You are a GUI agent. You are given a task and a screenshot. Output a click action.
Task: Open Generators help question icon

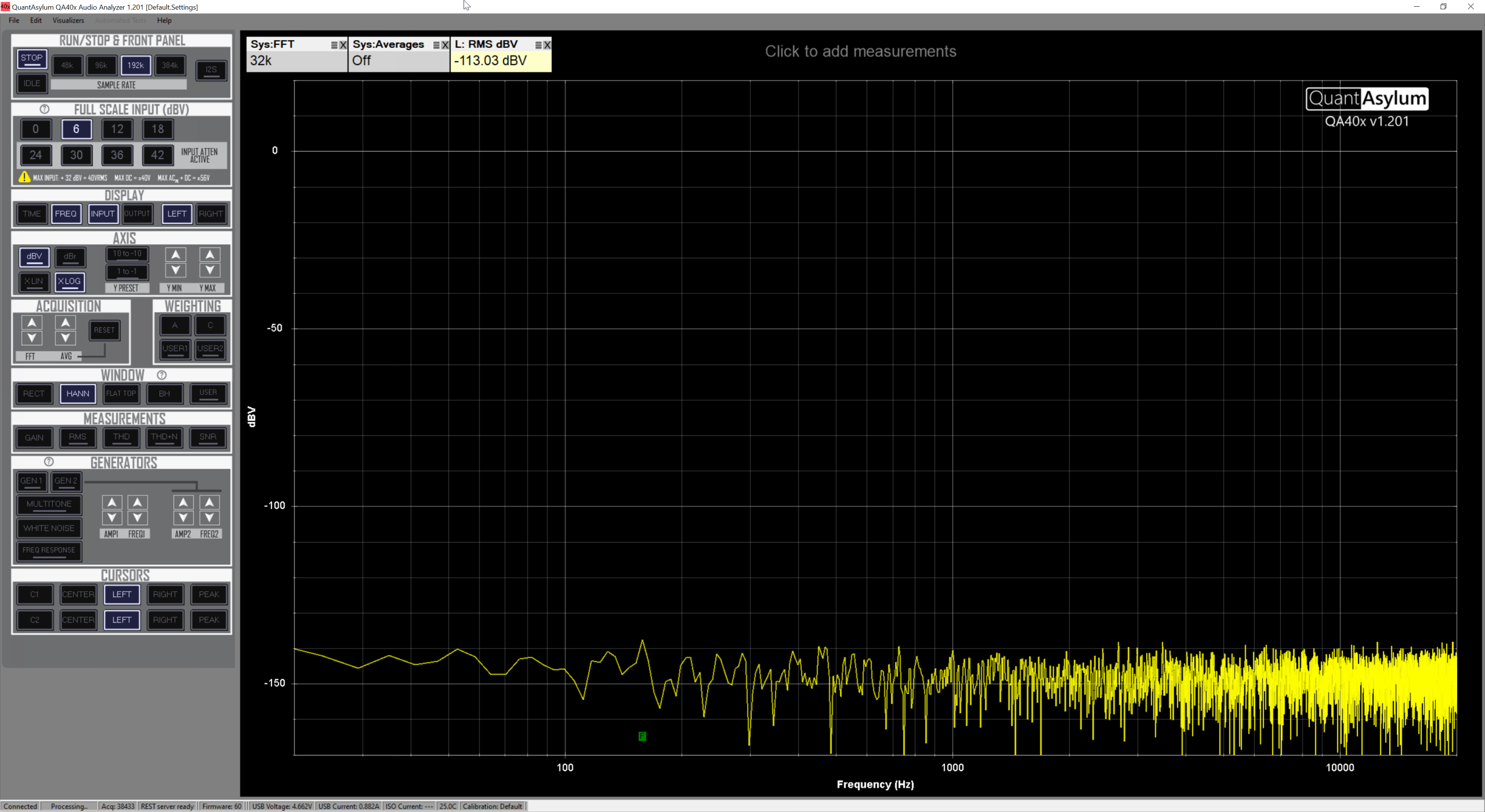click(x=49, y=461)
